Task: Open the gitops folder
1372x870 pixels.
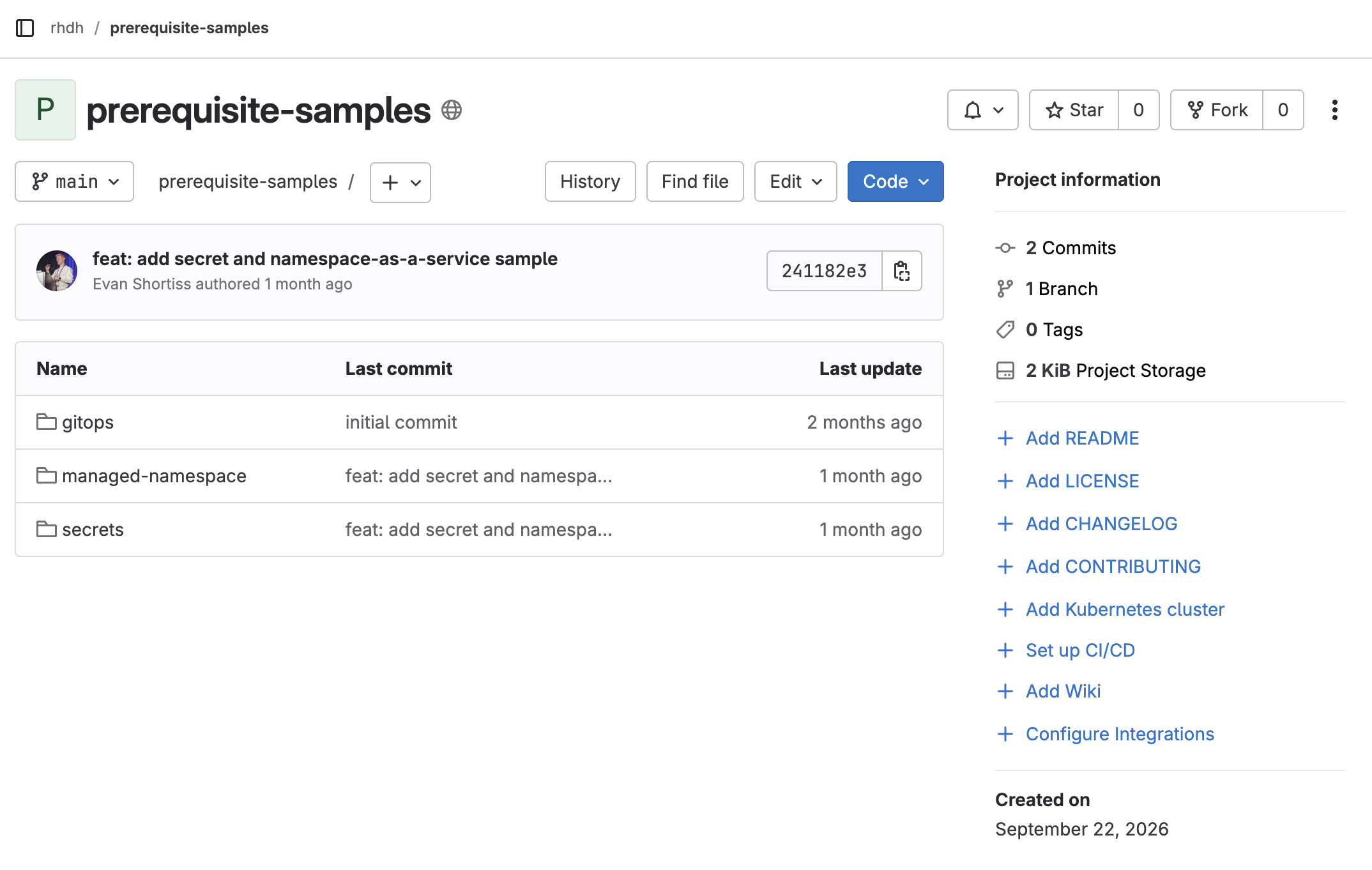Action: pos(88,422)
